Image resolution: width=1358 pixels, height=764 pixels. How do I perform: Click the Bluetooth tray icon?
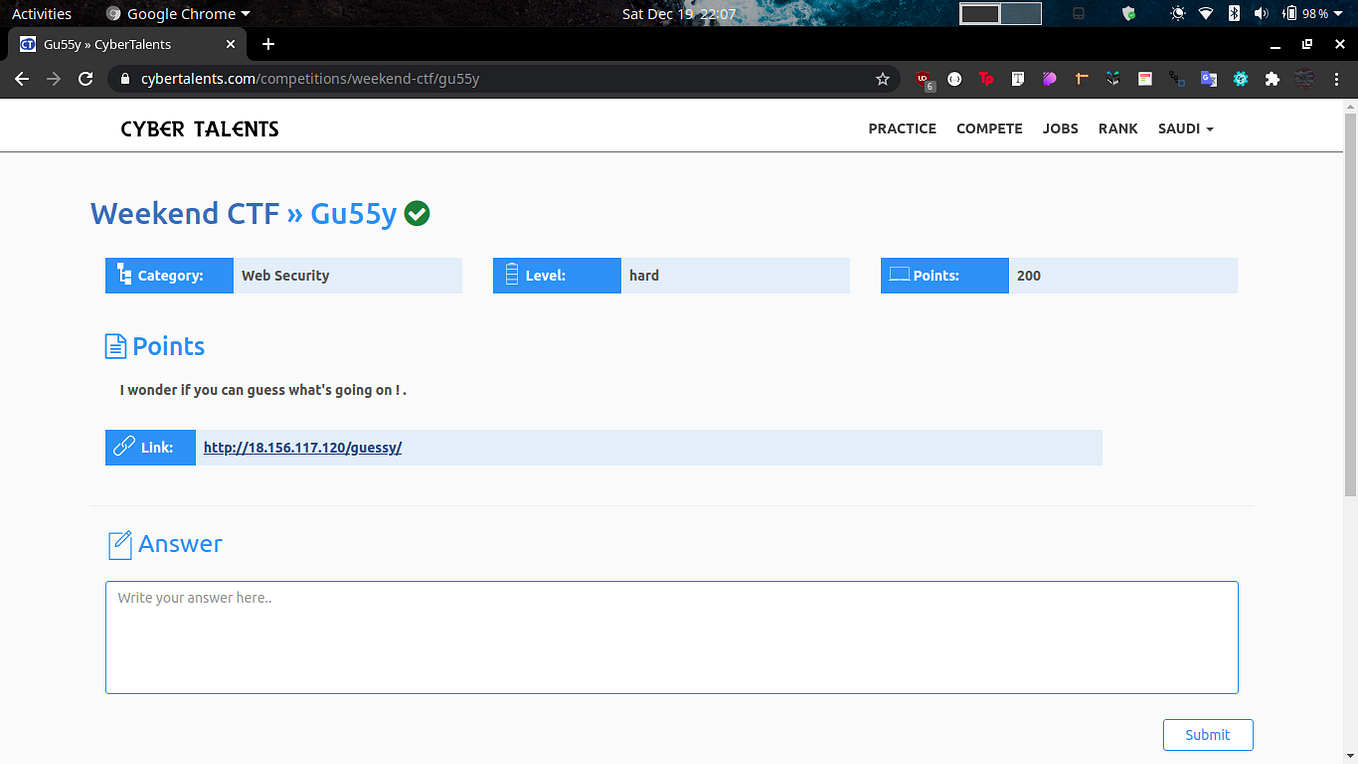click(x=1234, y=14)
